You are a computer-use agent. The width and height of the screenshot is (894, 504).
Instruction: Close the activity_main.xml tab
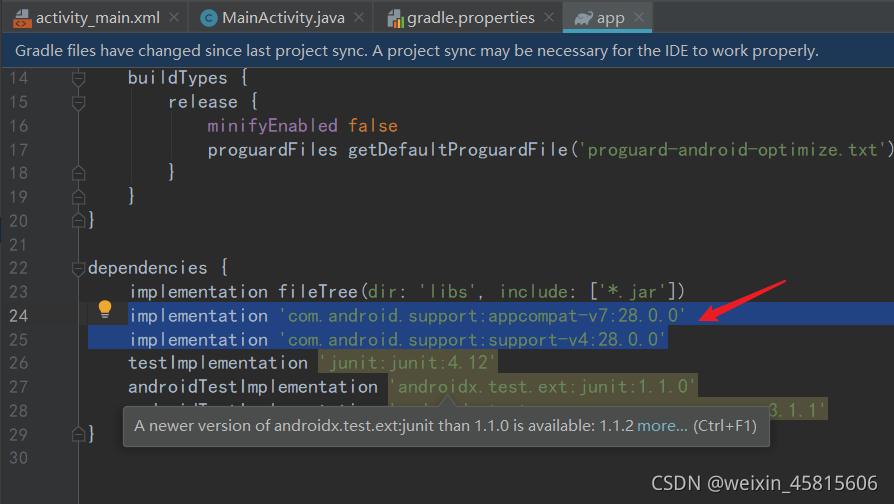tap(174, 18)
